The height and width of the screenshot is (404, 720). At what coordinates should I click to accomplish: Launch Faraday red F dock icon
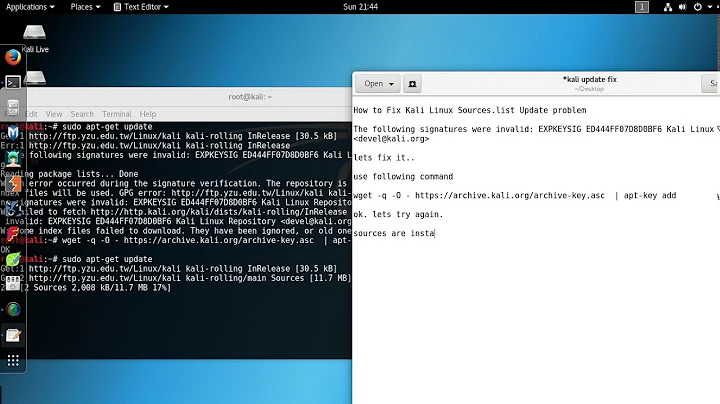click(x=13, y=234)
